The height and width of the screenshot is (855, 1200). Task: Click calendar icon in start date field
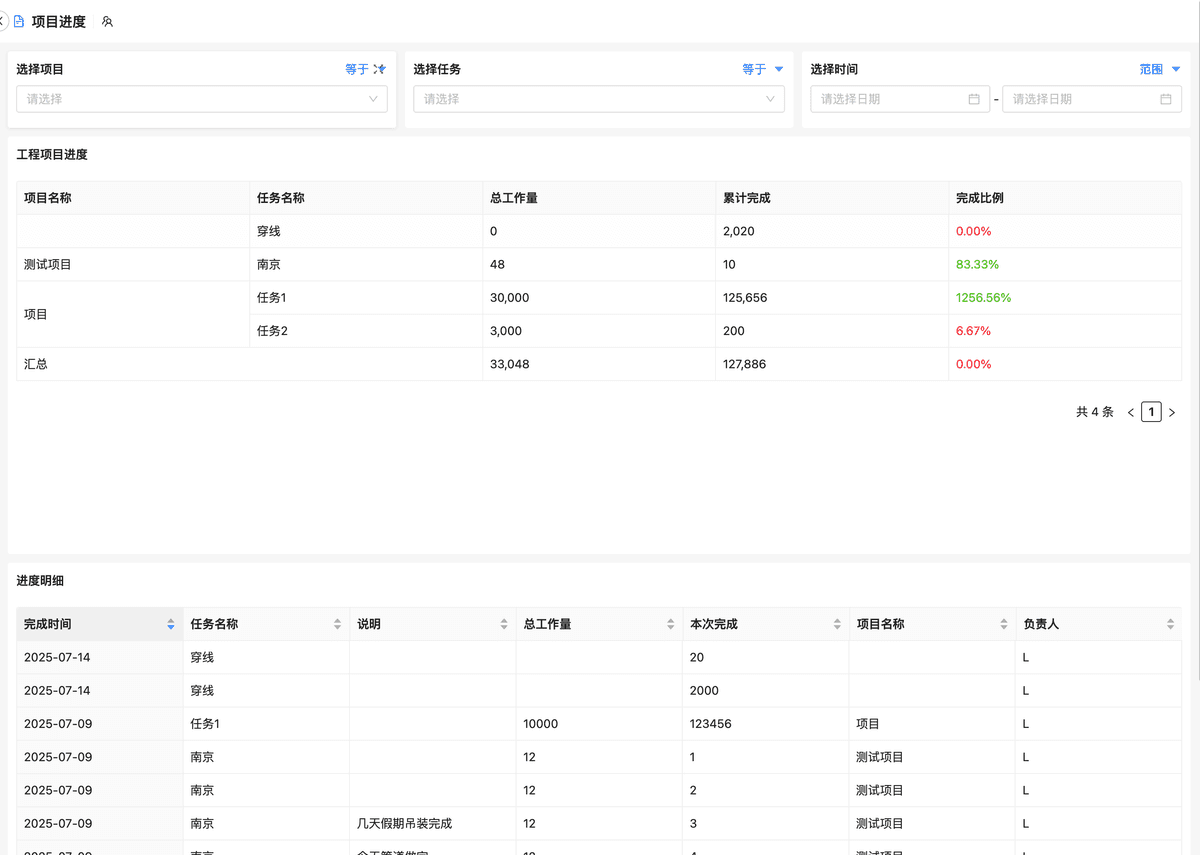point(974,99)
